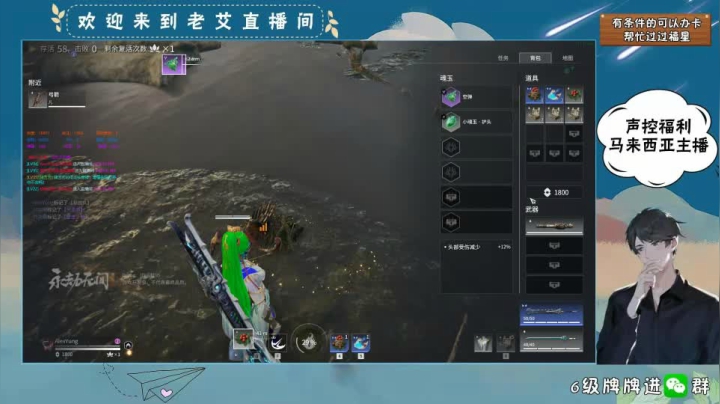This screenshot has width=720, height=404.
Task: Click the purple soul jade buff icon at top
Action: (174, 64)
